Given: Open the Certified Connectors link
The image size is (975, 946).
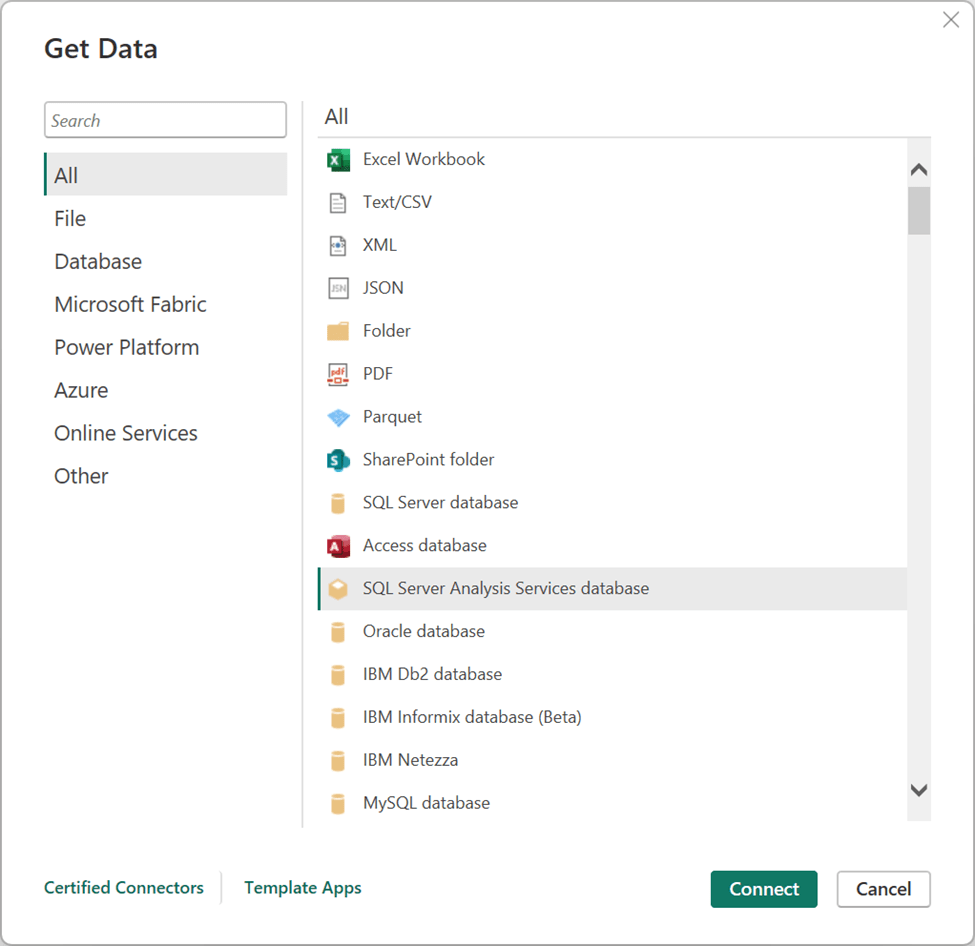Looking at the screenshot, I should [x=124, y=887].
